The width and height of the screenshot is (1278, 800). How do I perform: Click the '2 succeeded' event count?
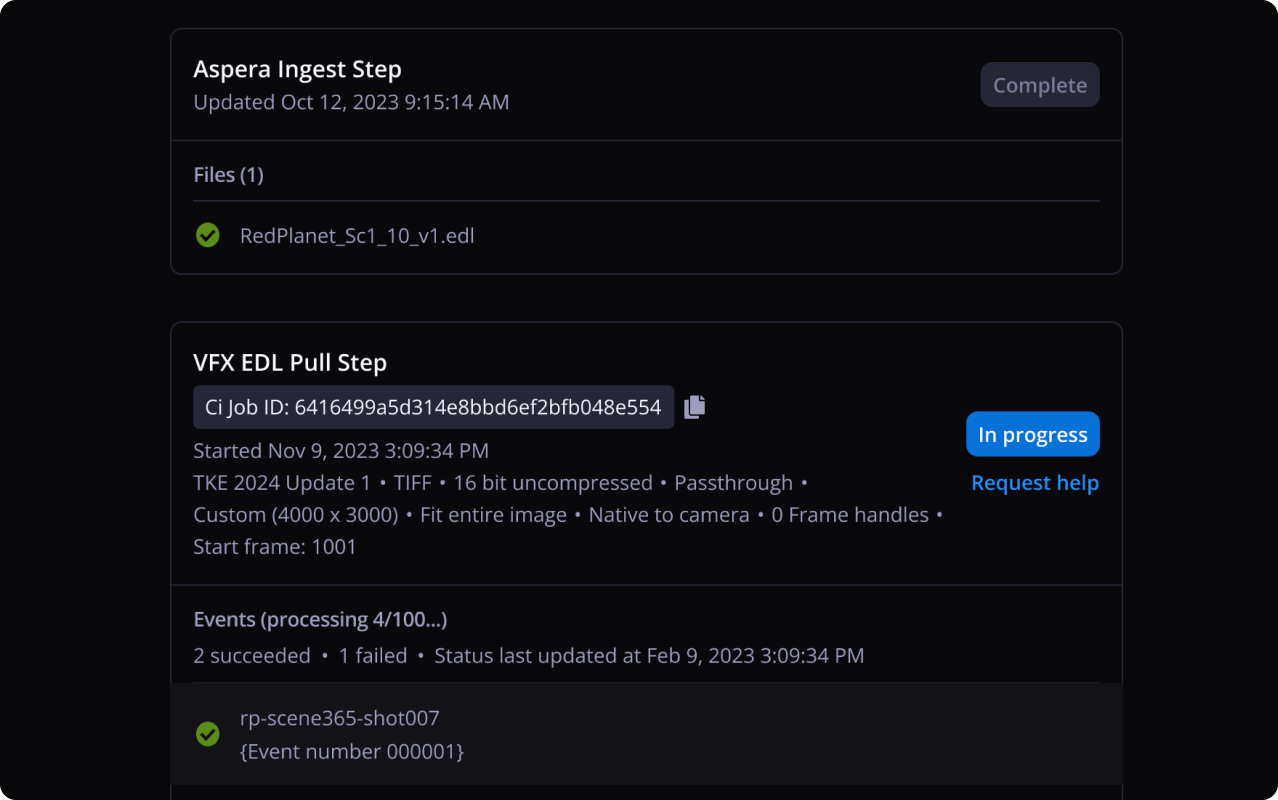coord(252,656)
